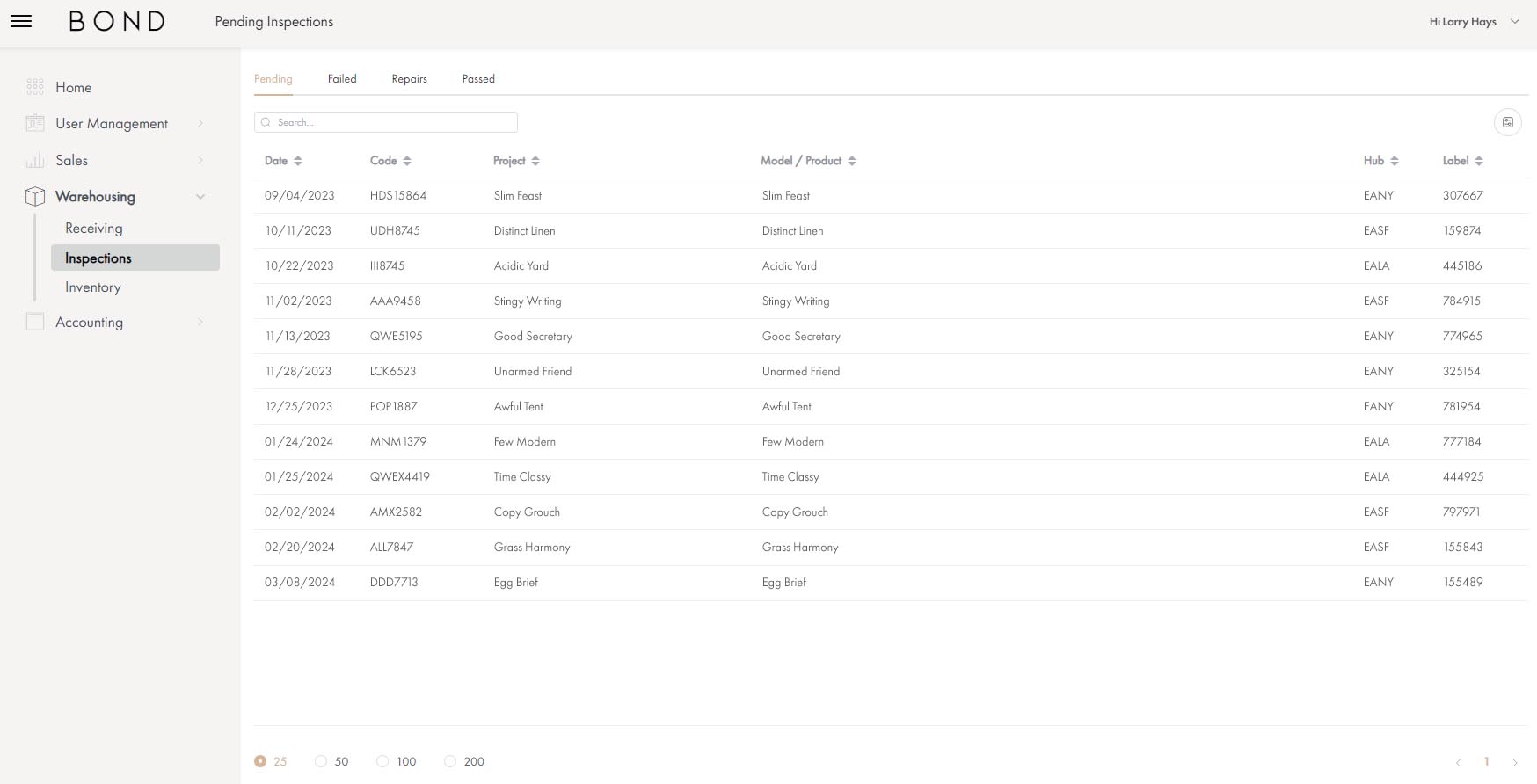Viewport: 1537px width, 784px height.
Task: Open Inventory under Warehousing
Action: [93, 287]
